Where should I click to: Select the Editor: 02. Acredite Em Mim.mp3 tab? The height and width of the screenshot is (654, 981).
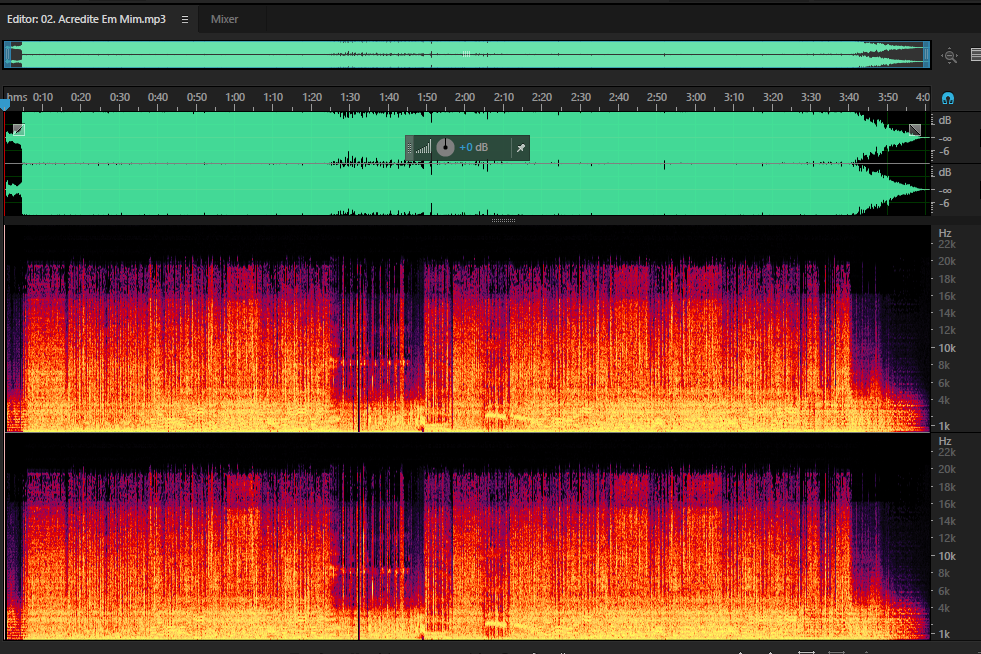coord(86,19)
